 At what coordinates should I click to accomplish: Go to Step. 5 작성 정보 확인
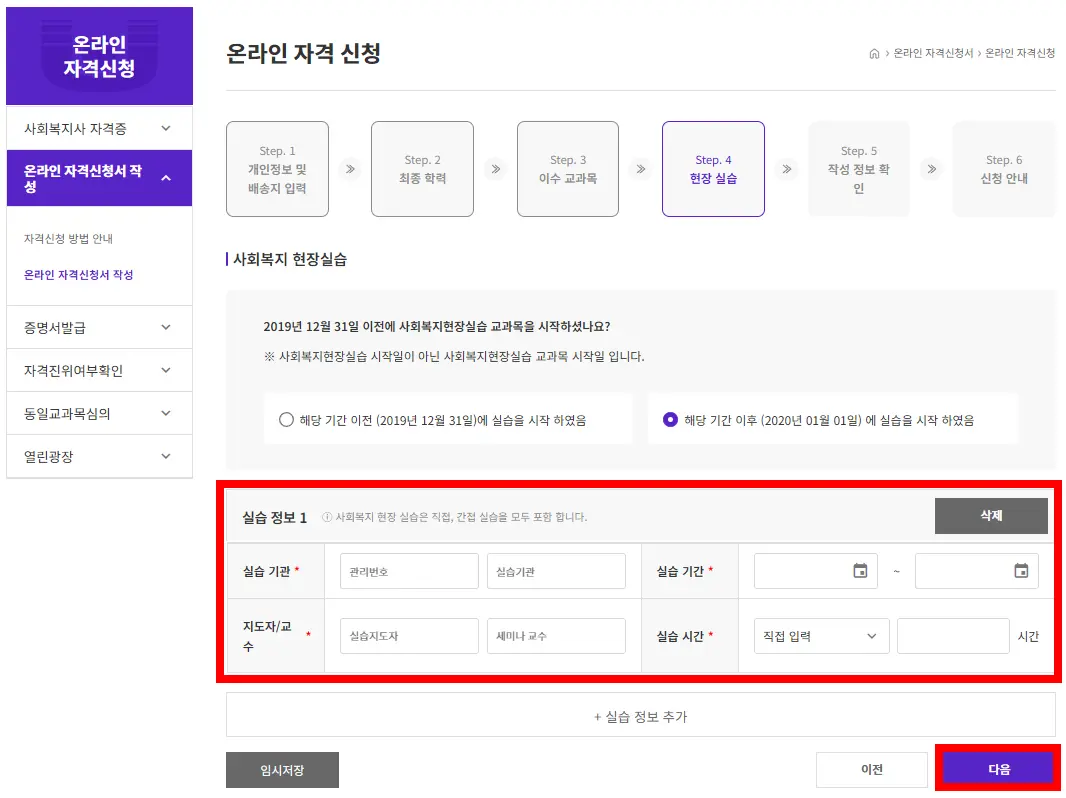point(859,169)
